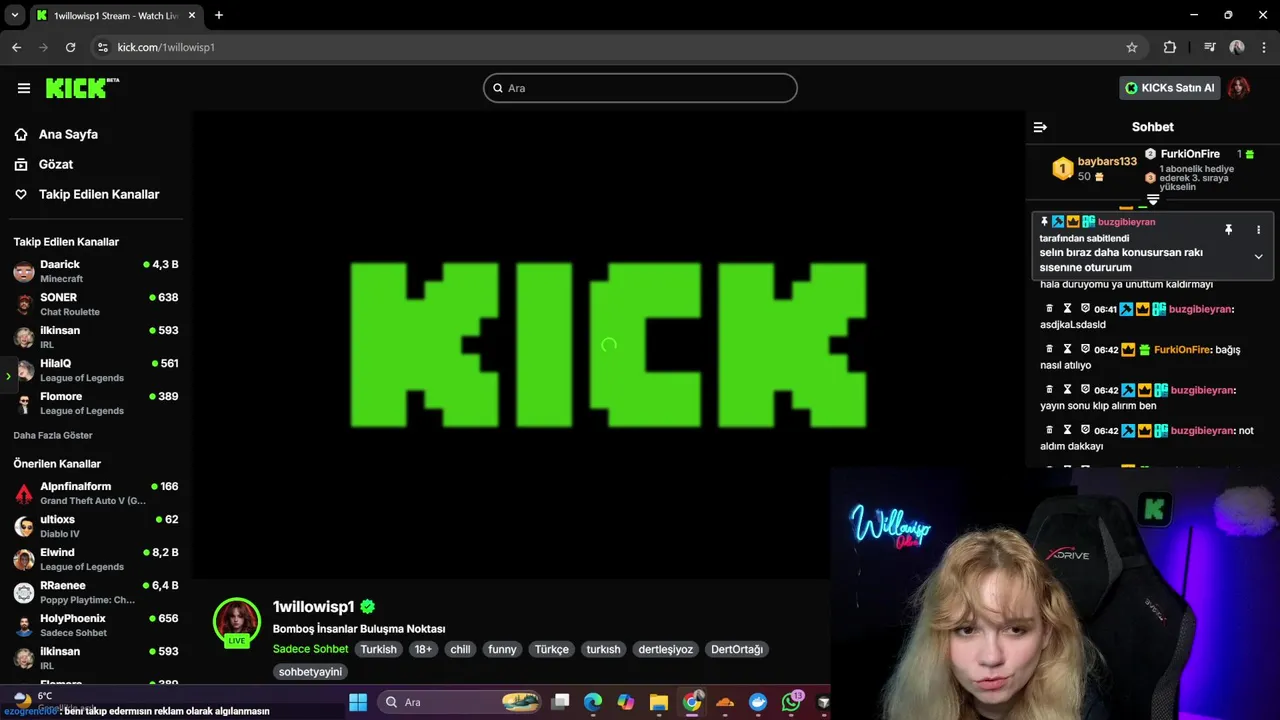1280x720 pixels.
Task: Open Alpnfinalform recommended channel
Action: (x=95, y=493)
